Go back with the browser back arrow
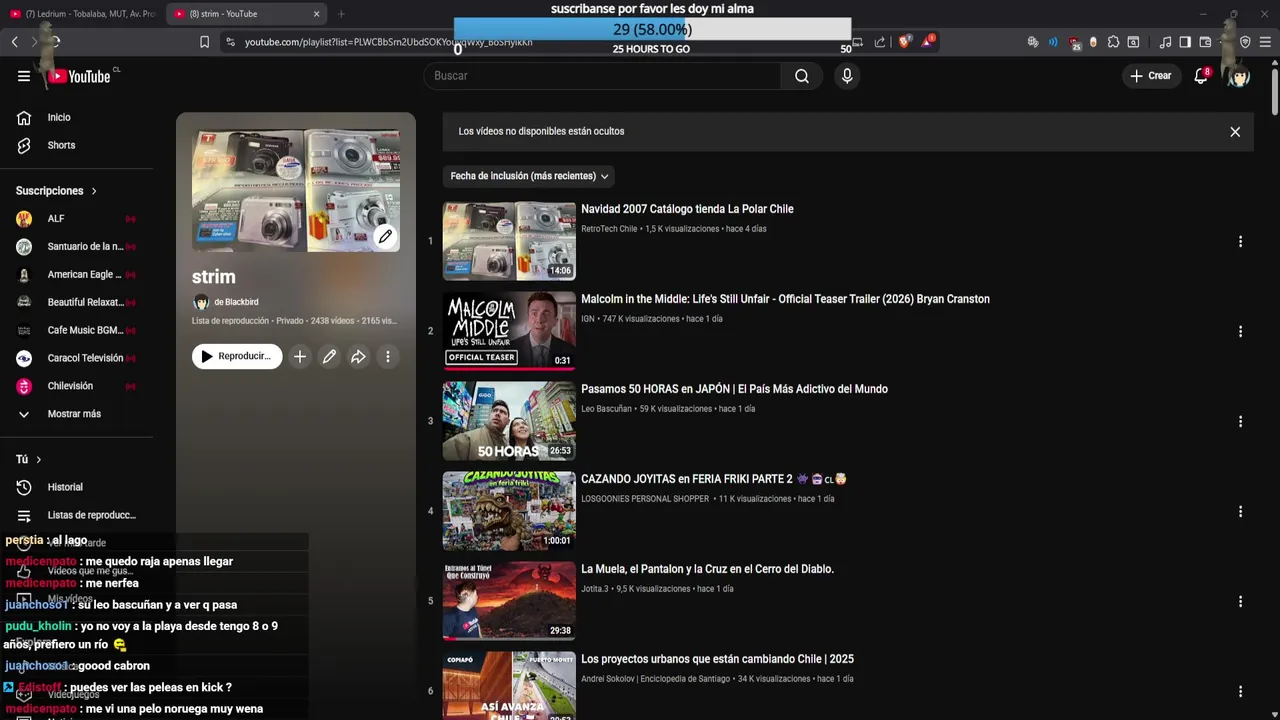This screenshot has width=1280, height=720. pyautogui.click(x=14, y=42)
